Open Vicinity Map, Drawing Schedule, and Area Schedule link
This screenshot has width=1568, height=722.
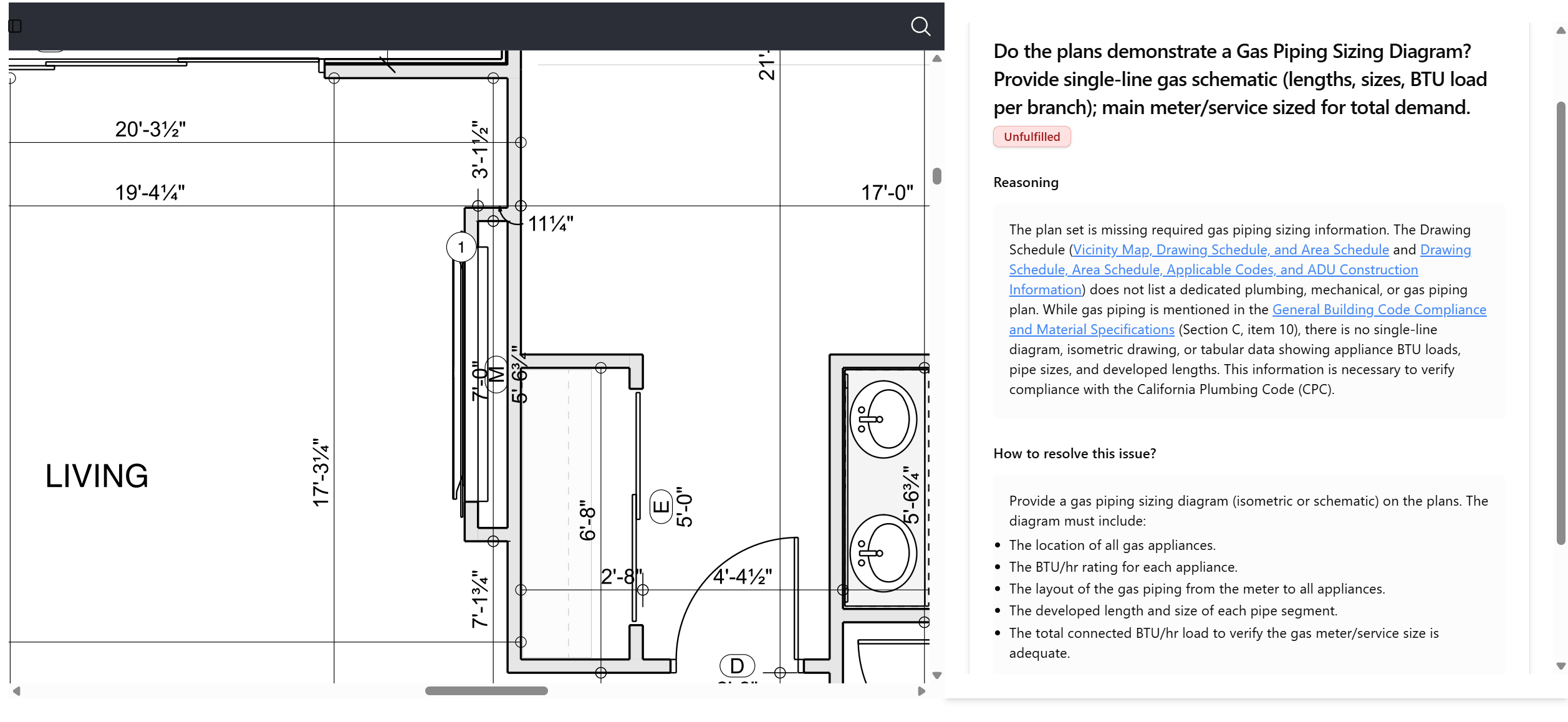click(1231, 249)
